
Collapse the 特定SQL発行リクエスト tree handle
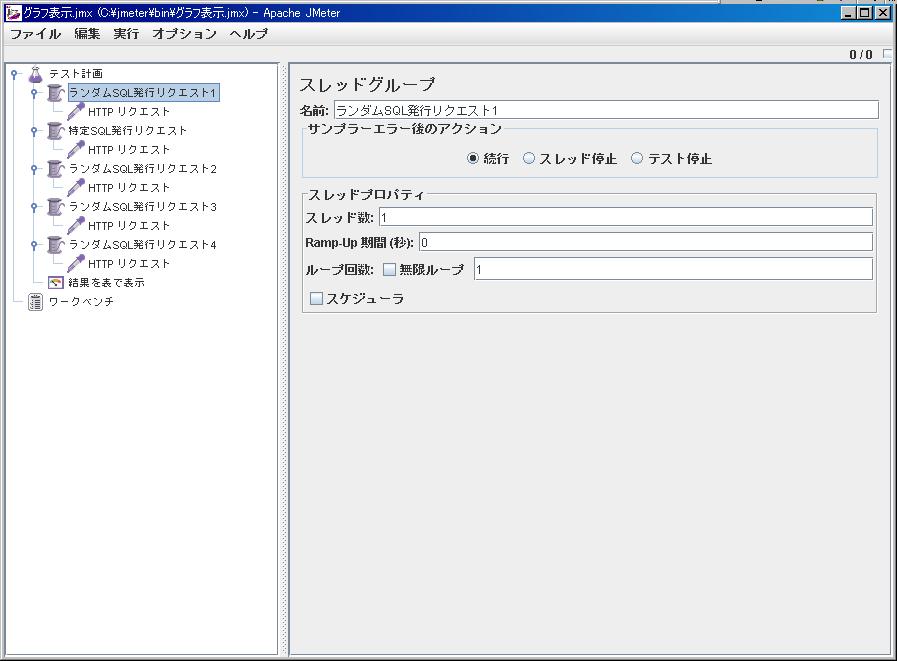(34, 131)
